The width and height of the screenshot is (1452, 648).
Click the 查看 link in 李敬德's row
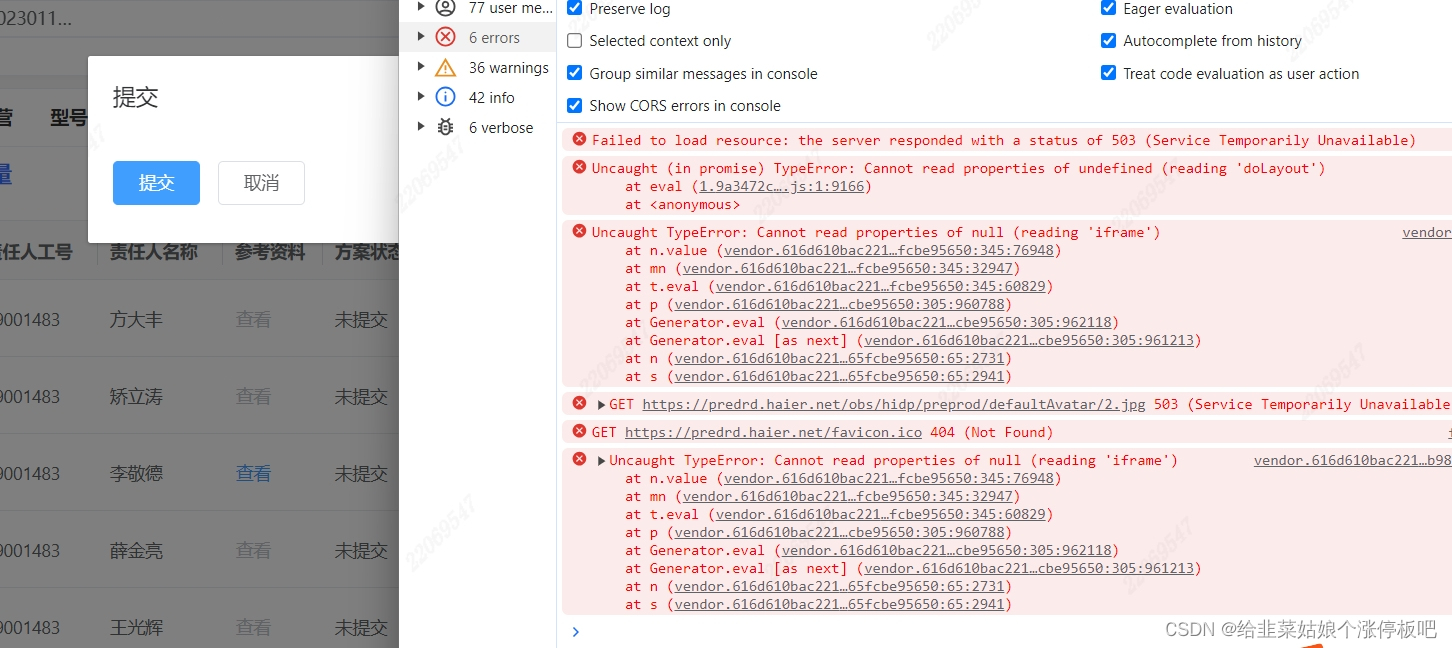(253, 473)
